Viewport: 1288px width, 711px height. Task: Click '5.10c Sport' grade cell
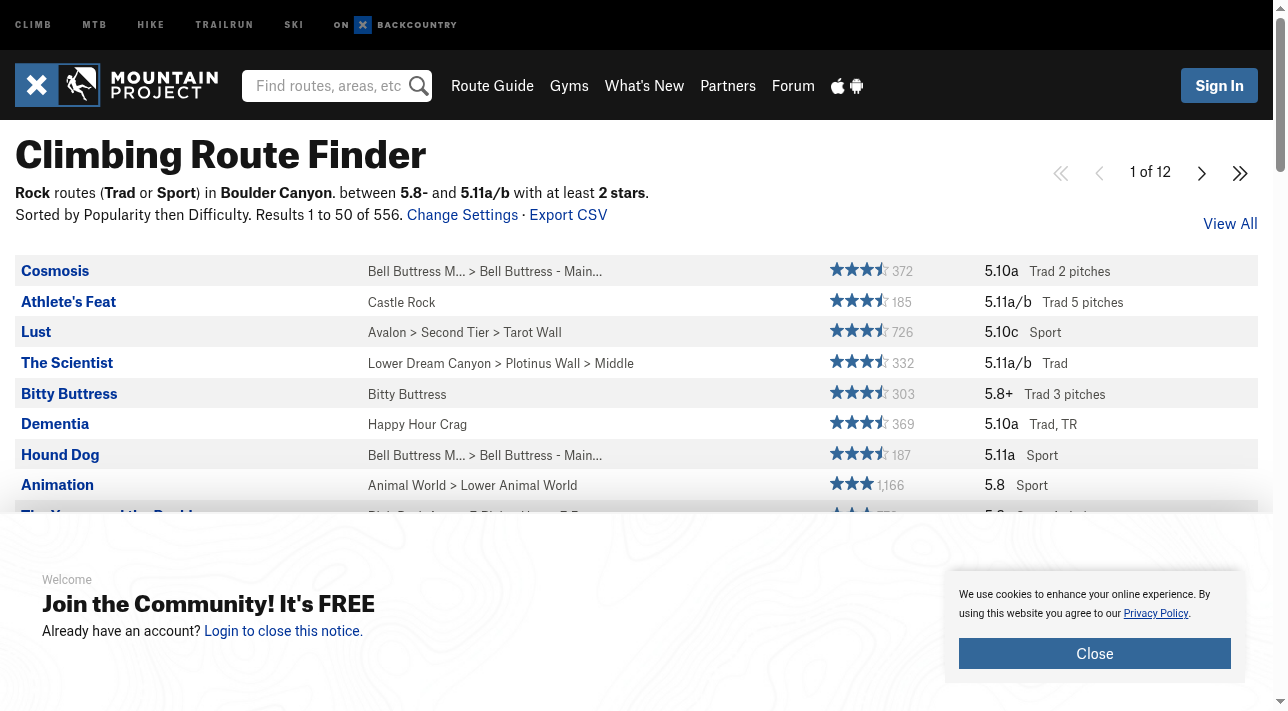(1023, 332)
